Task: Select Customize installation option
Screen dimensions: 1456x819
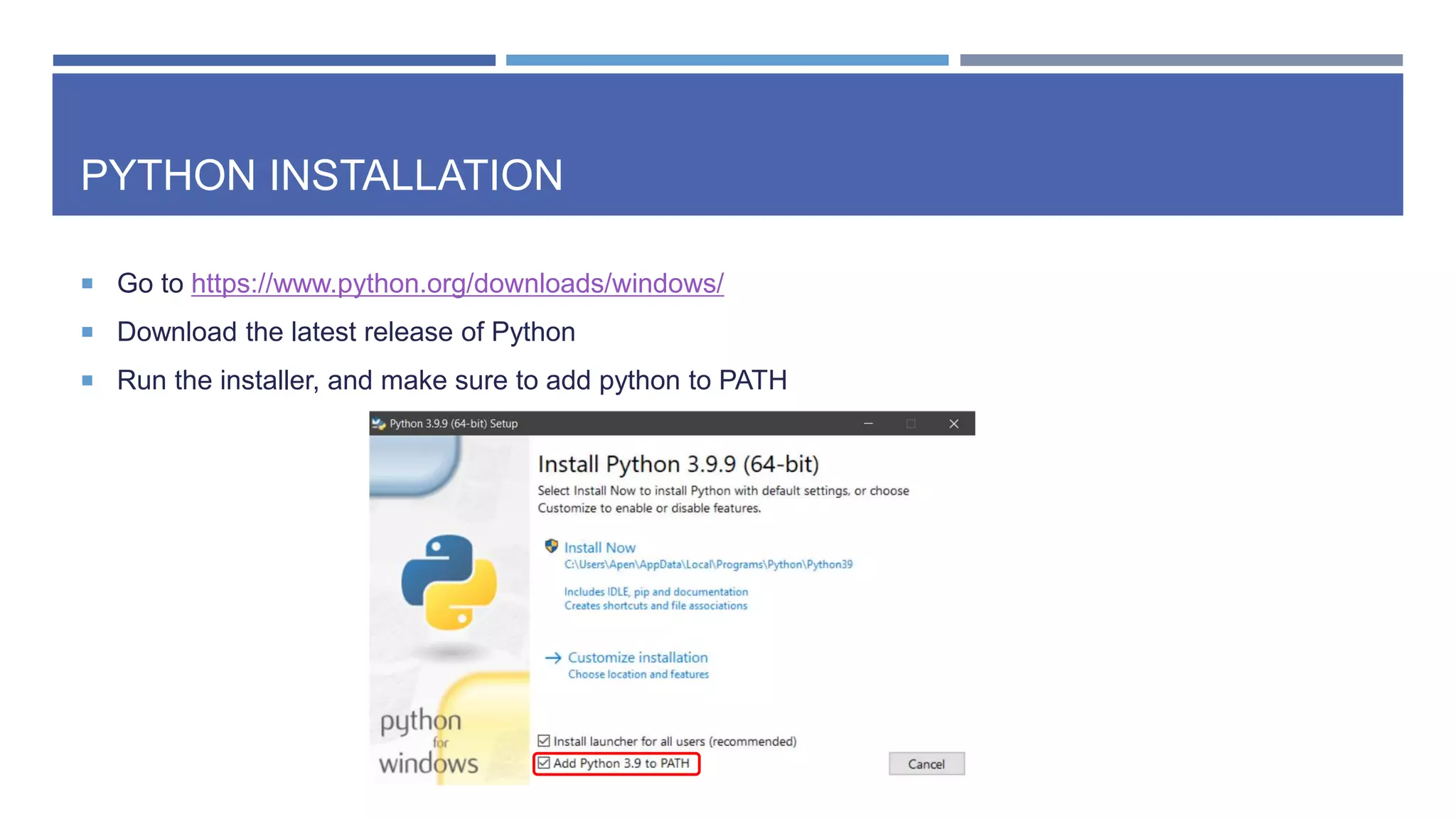Action: (638, 658)
